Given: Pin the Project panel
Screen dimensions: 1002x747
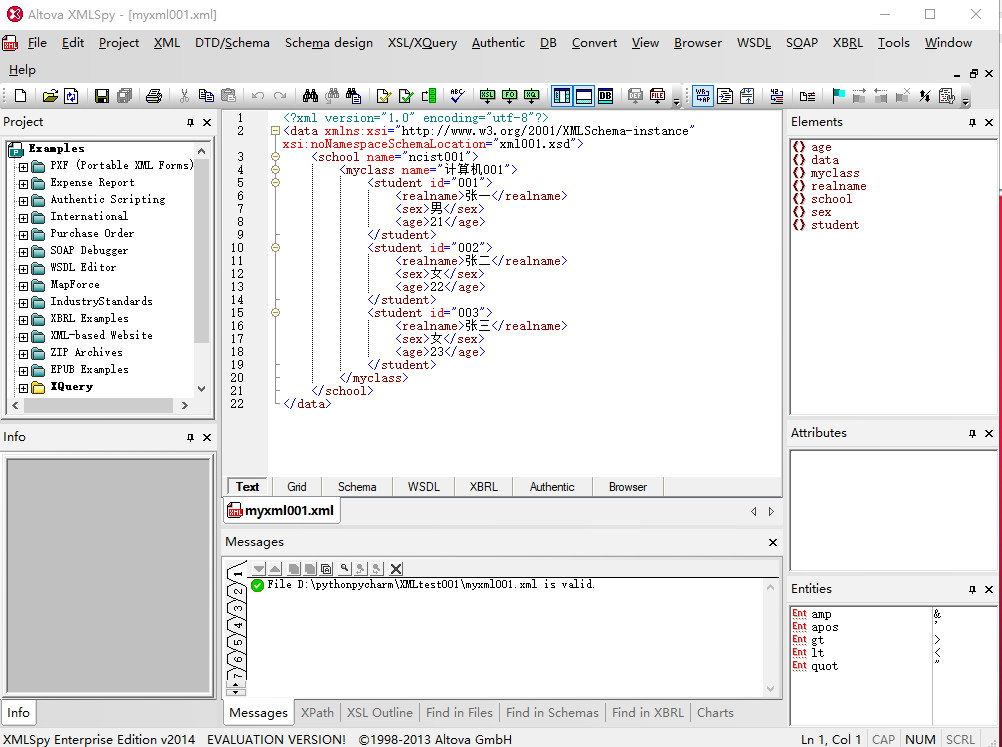Looking at the screenshot, I should coord(190,122).
